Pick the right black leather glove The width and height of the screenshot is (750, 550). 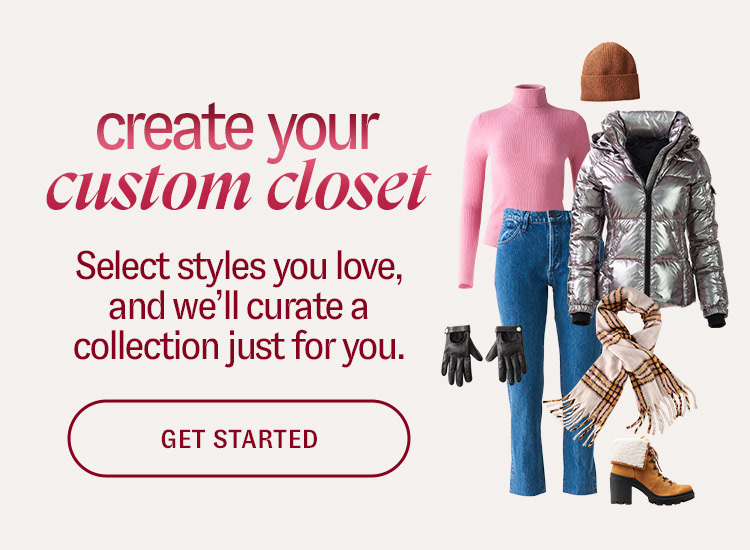507,354
